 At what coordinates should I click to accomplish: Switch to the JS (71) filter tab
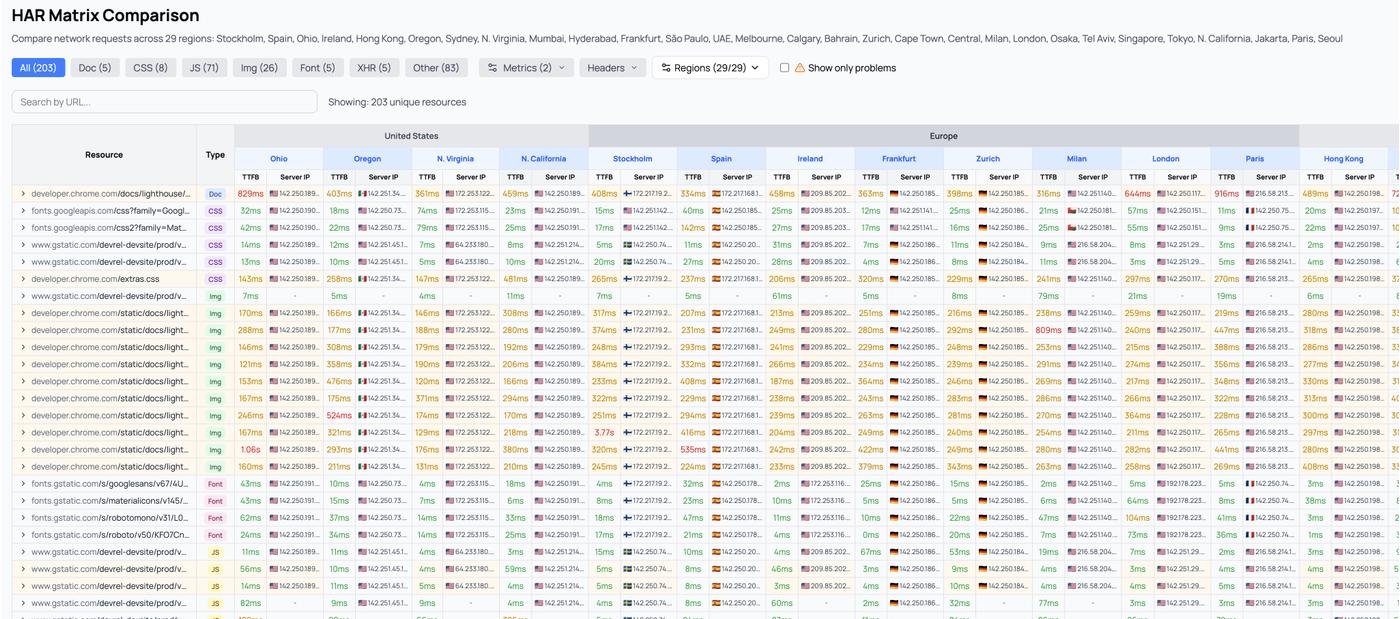(x=204, y=68)
